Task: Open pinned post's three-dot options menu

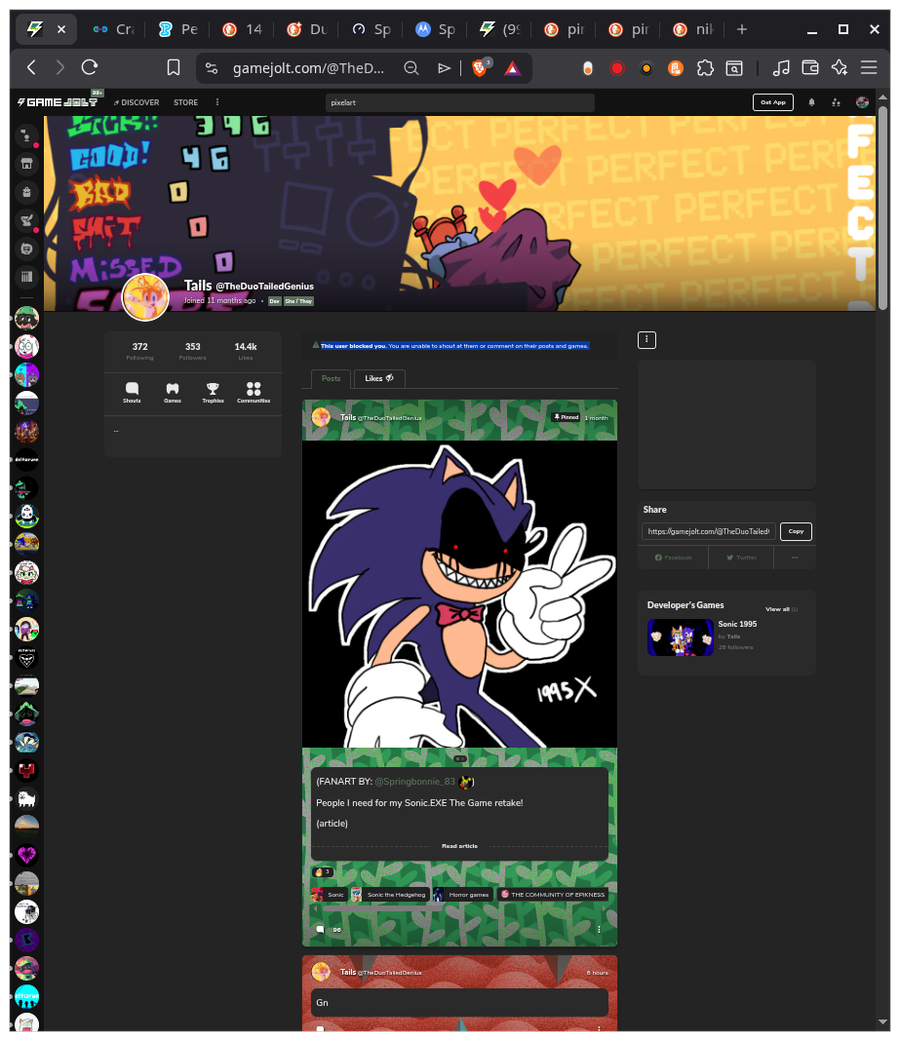Action: coord(599,929)
